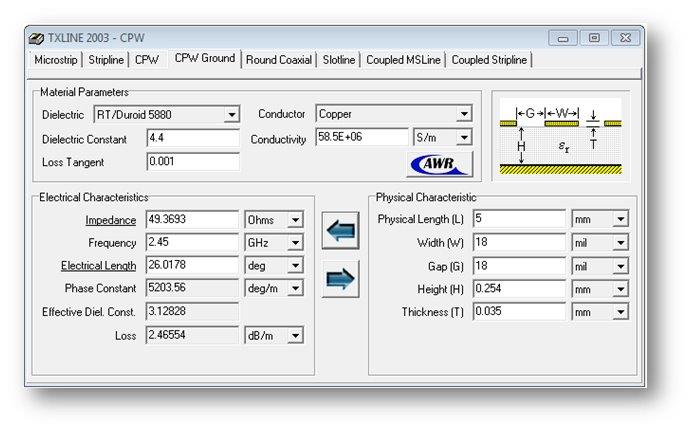This screenshot has height=431, width=690.
Task: Go to the Slotline tab
Action: click(x=338, y=60)
